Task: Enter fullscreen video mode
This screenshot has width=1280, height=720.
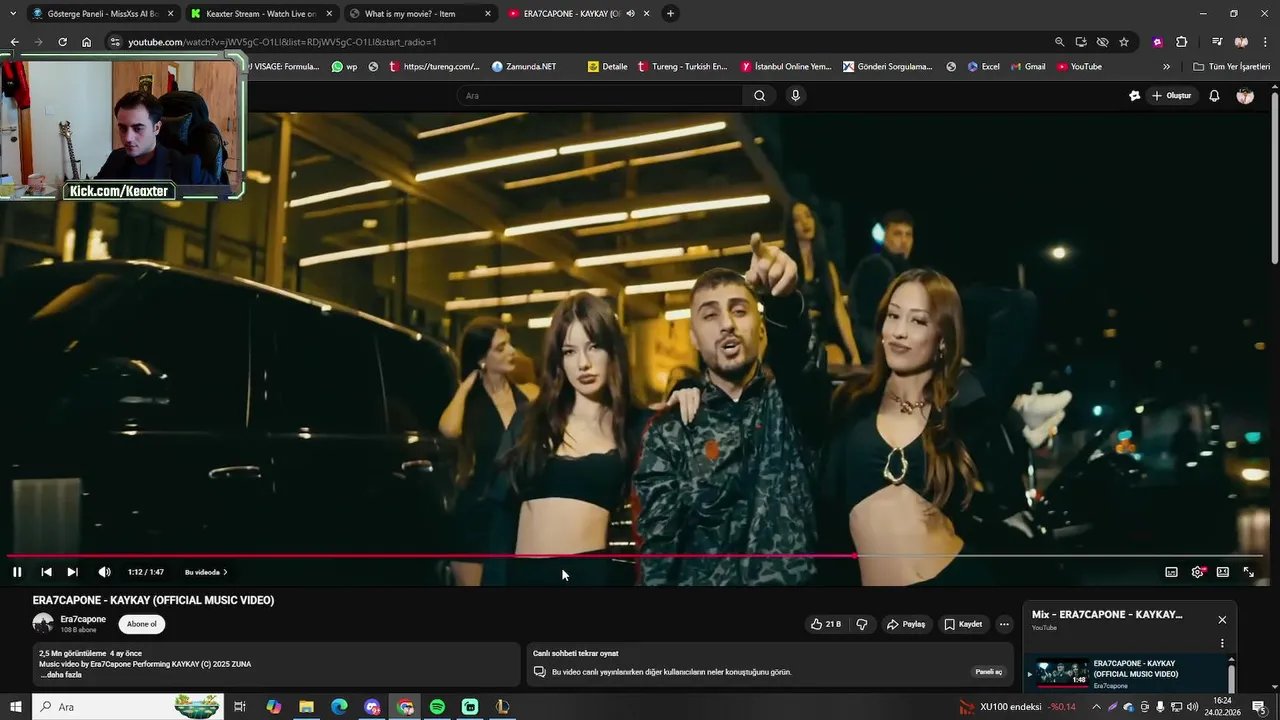Action: (x=1249, y=572)
